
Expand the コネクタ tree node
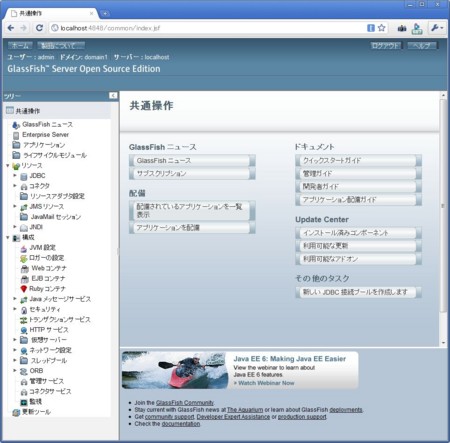(x=15, y=186)
